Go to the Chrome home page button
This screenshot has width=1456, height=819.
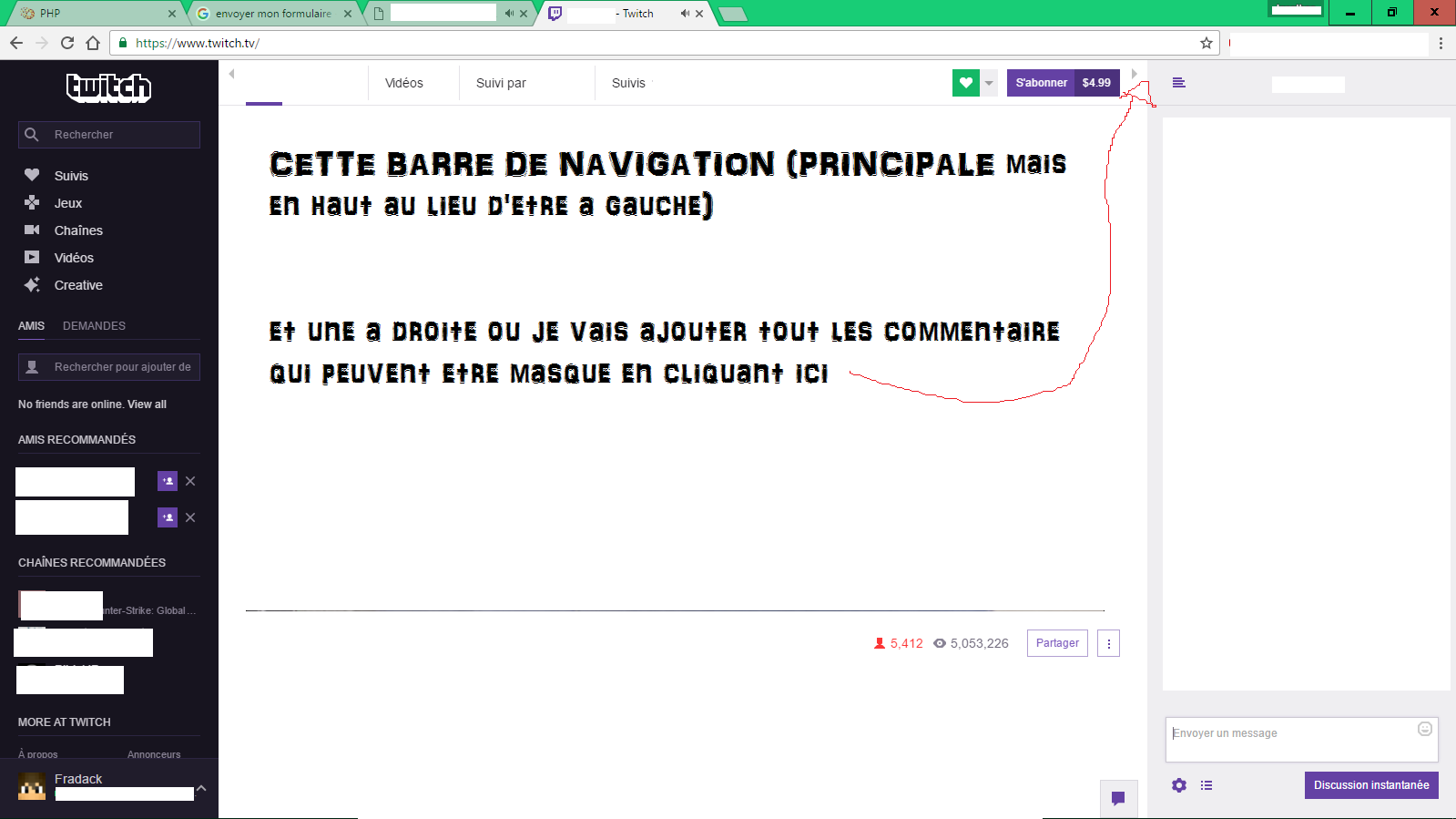coord(93,43)
